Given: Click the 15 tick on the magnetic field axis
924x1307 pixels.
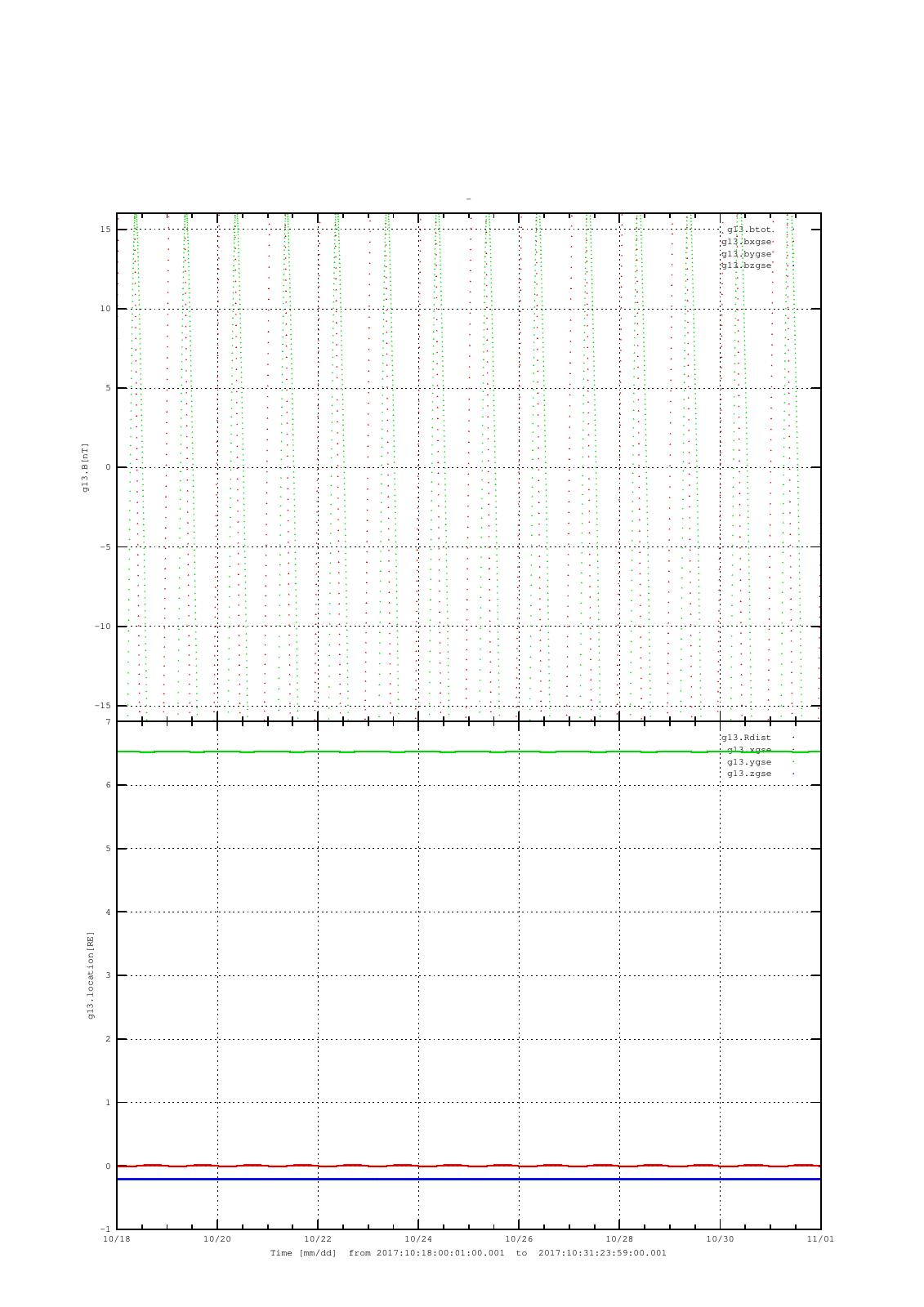Looking at the screenshot, I should point(105,230).
